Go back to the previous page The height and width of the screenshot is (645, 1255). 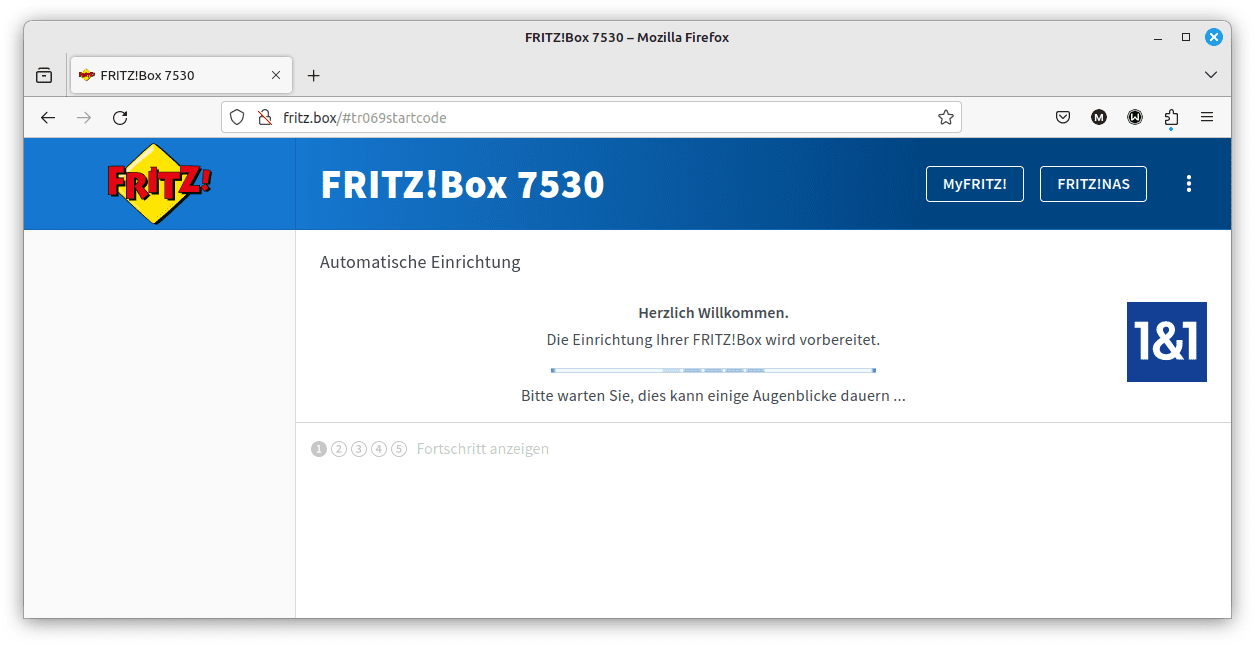(x=48, y=118)
